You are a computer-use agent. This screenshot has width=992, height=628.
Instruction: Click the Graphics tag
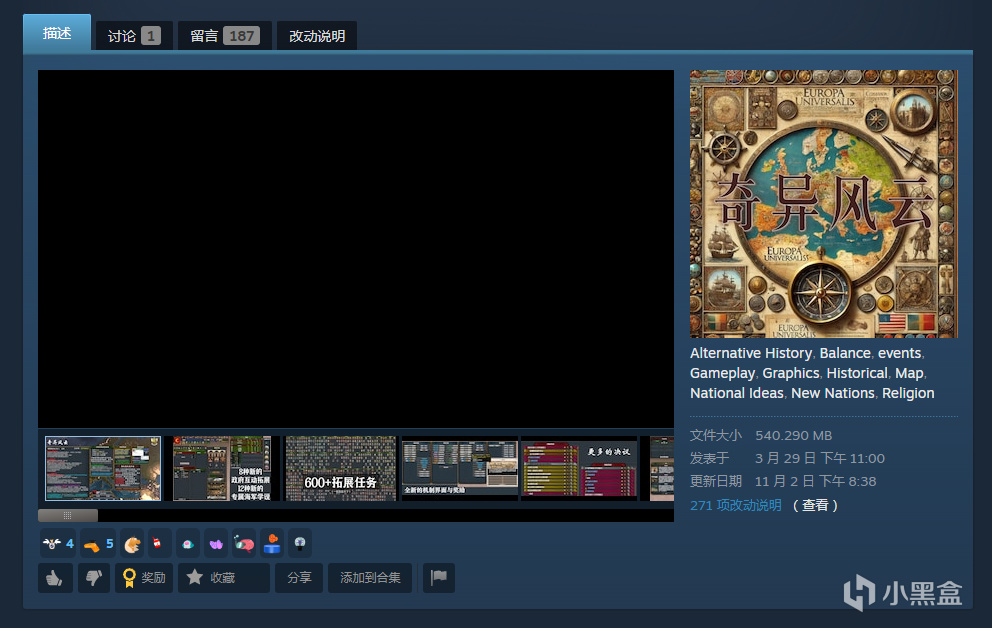791,373
